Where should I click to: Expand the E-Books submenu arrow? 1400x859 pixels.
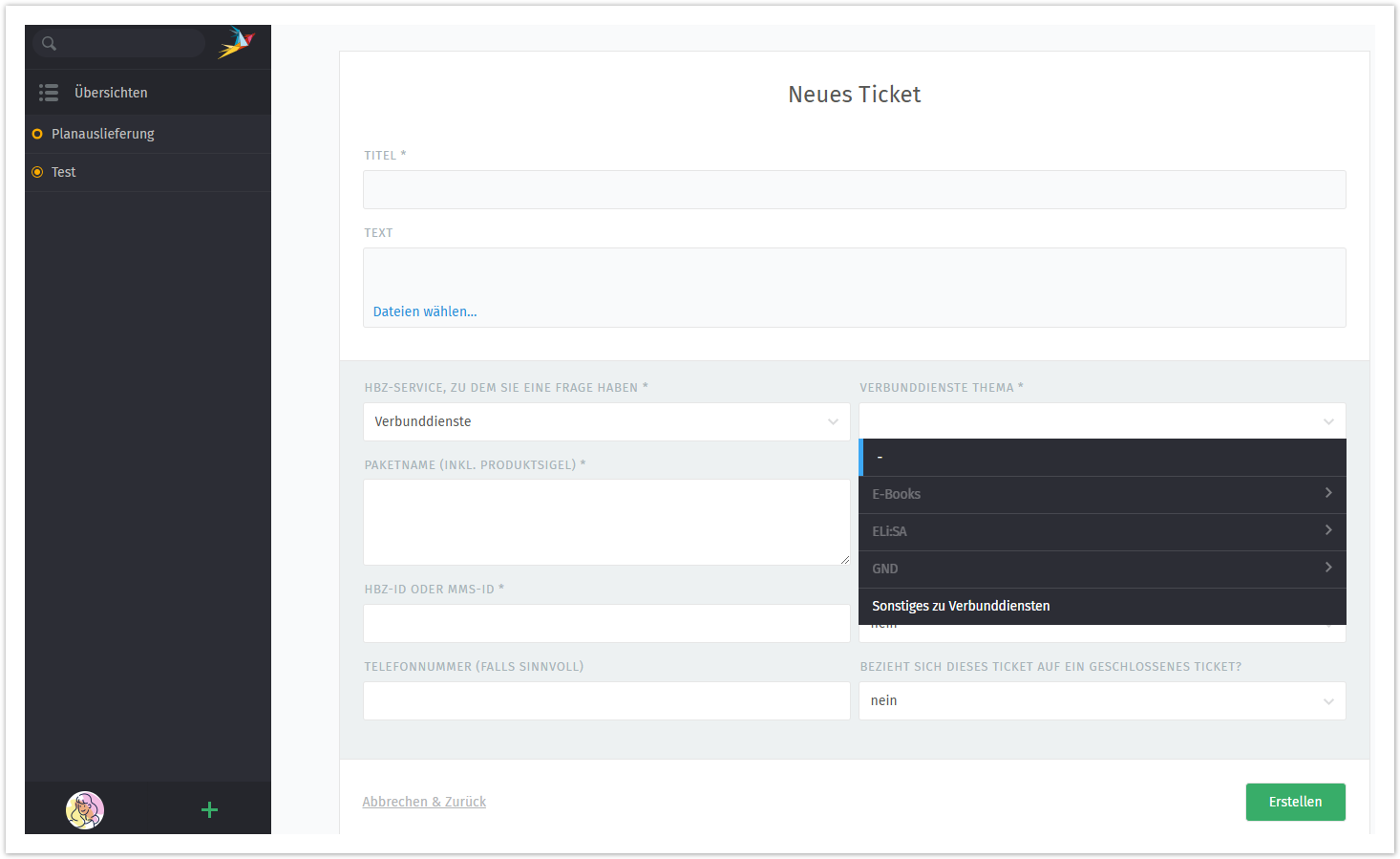[x=1327, y=493]
